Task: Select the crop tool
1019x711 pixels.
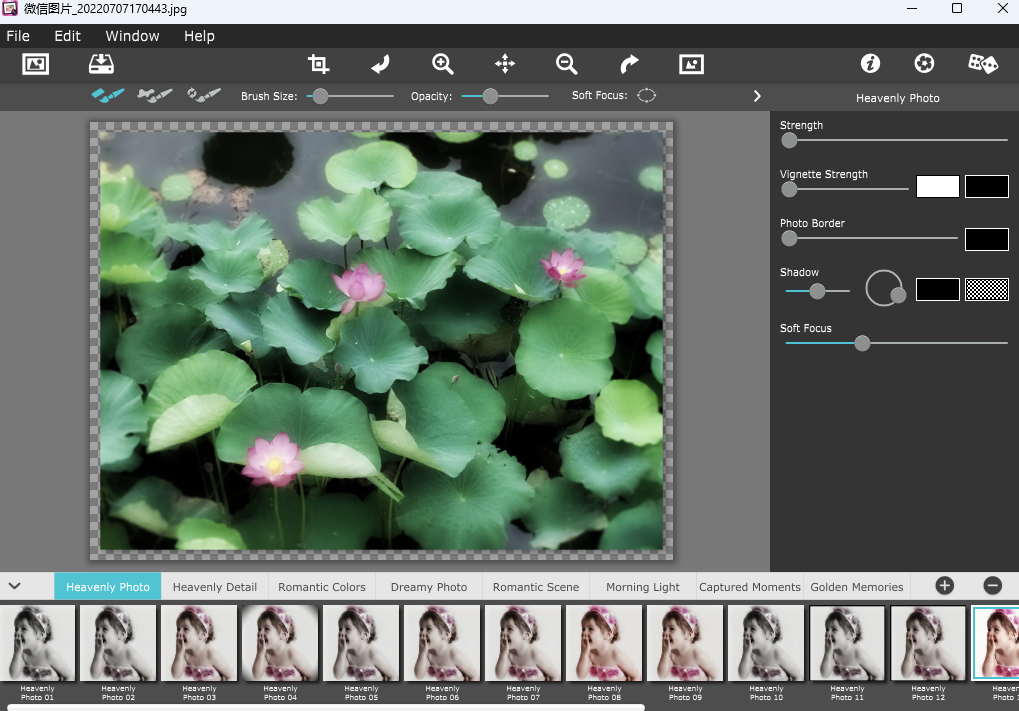Action: [x=318, y=64]
